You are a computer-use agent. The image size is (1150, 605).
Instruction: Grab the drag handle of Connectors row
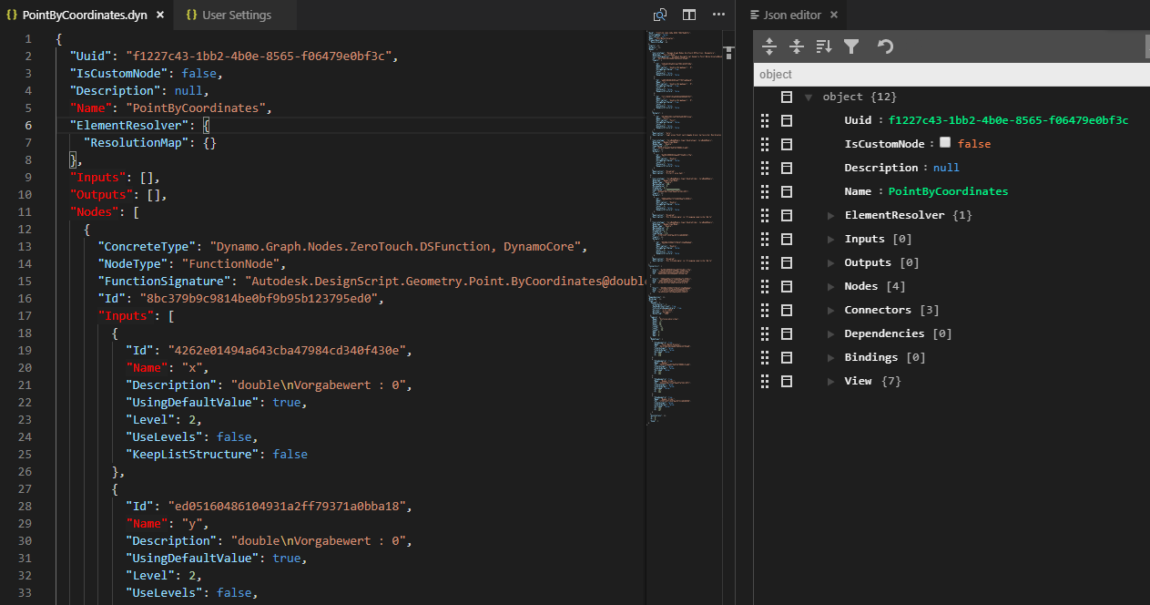tap(765, 310)
